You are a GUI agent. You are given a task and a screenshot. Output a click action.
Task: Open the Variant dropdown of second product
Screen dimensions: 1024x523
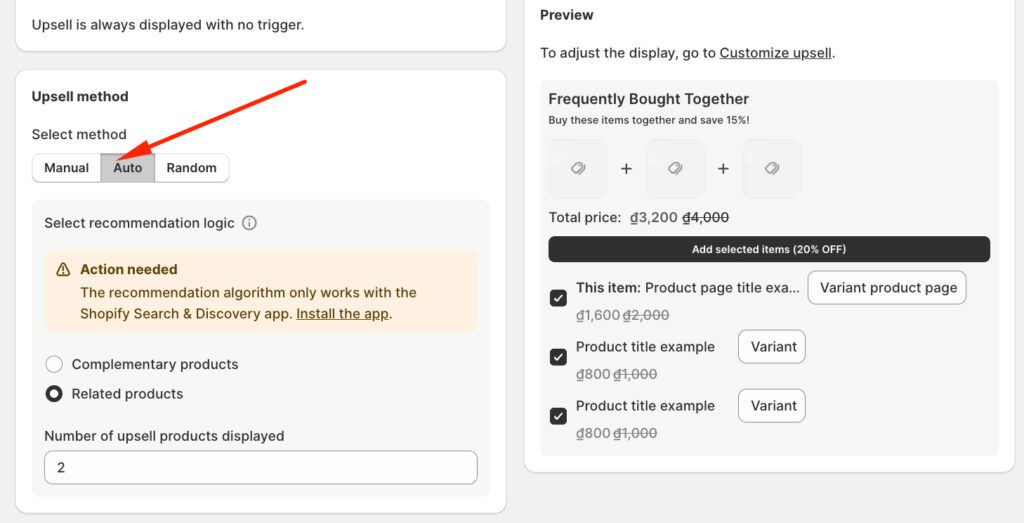[772, 347]
